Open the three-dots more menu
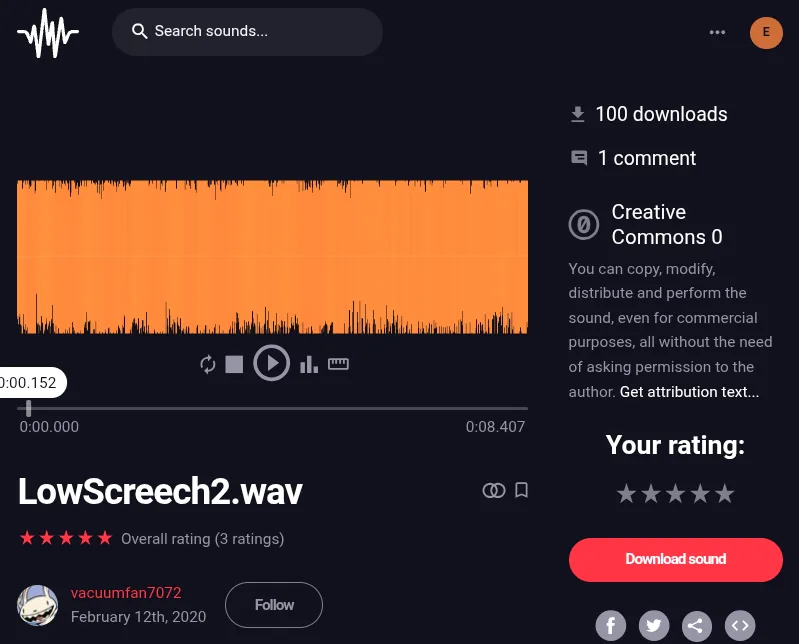 coord(717,32)
